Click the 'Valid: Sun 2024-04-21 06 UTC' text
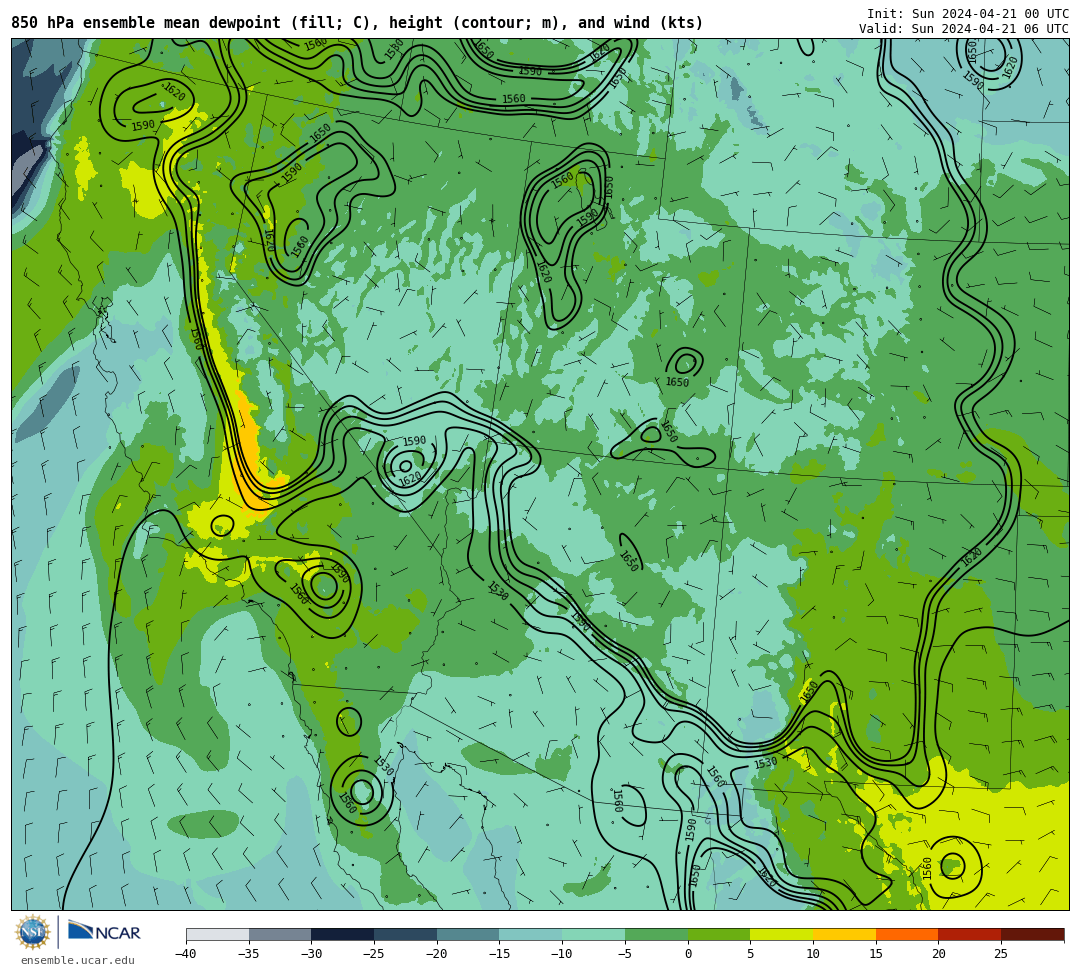This screenshot has height=973, width=1080. point(964,29)
